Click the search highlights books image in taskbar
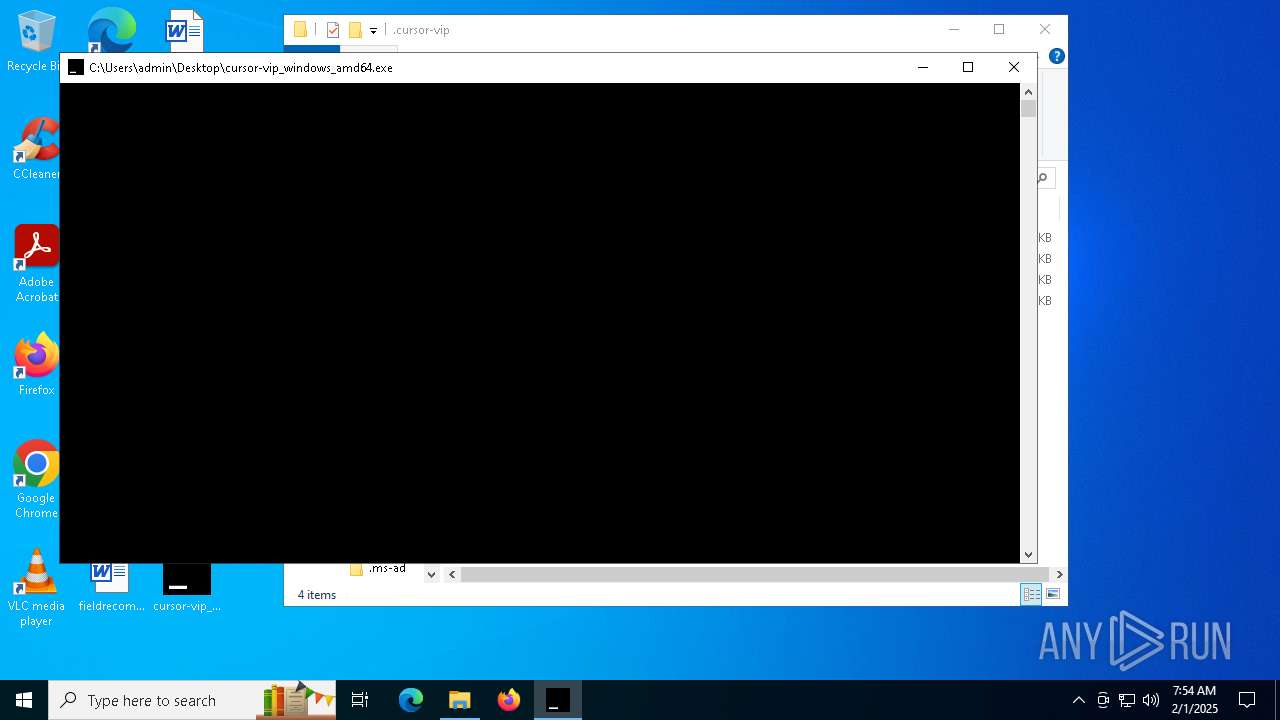Viewport: 1280px width, 720px height. tap(298, 700)
